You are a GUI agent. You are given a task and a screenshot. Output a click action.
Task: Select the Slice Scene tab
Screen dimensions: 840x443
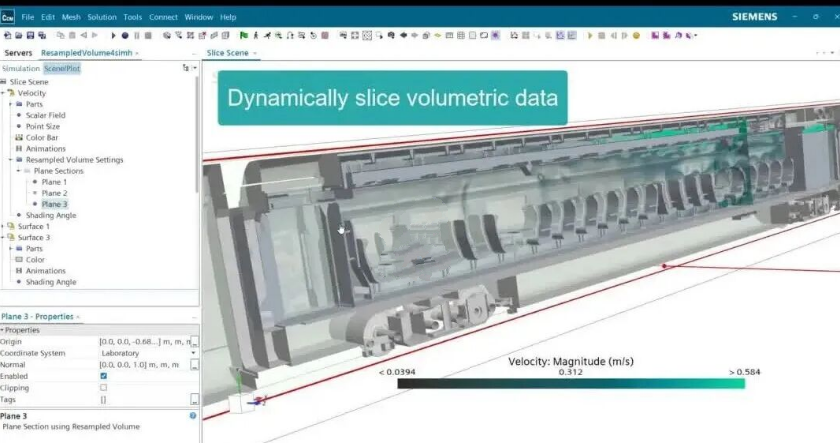coord(227,52)
